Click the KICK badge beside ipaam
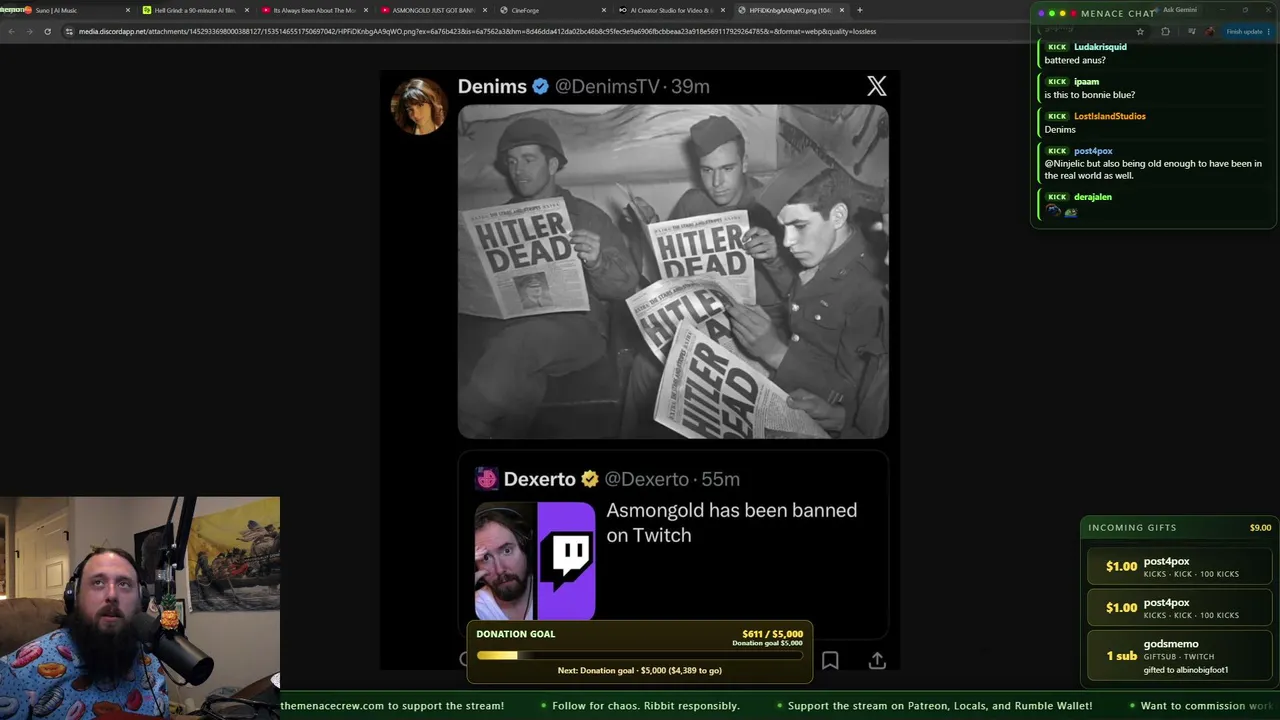Screen dimensions: 1280x720 click(1057, 82)
